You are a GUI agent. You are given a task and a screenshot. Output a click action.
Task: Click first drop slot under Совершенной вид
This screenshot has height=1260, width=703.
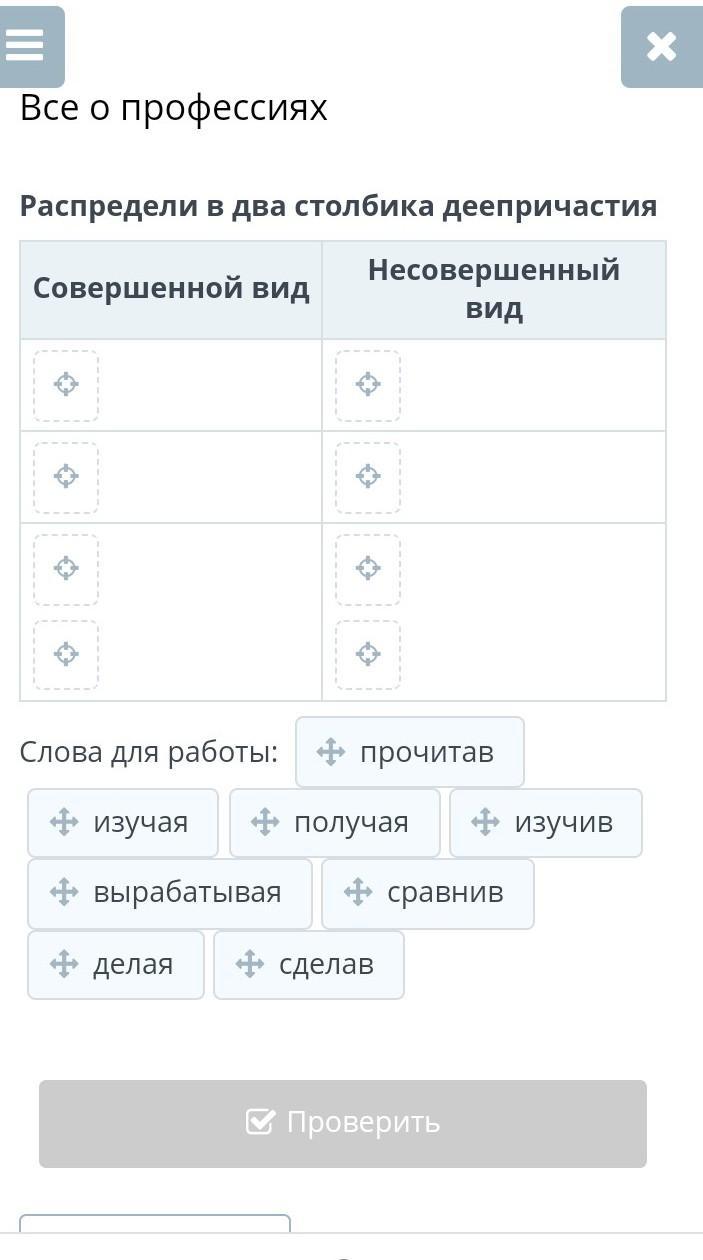click(66, 385)
